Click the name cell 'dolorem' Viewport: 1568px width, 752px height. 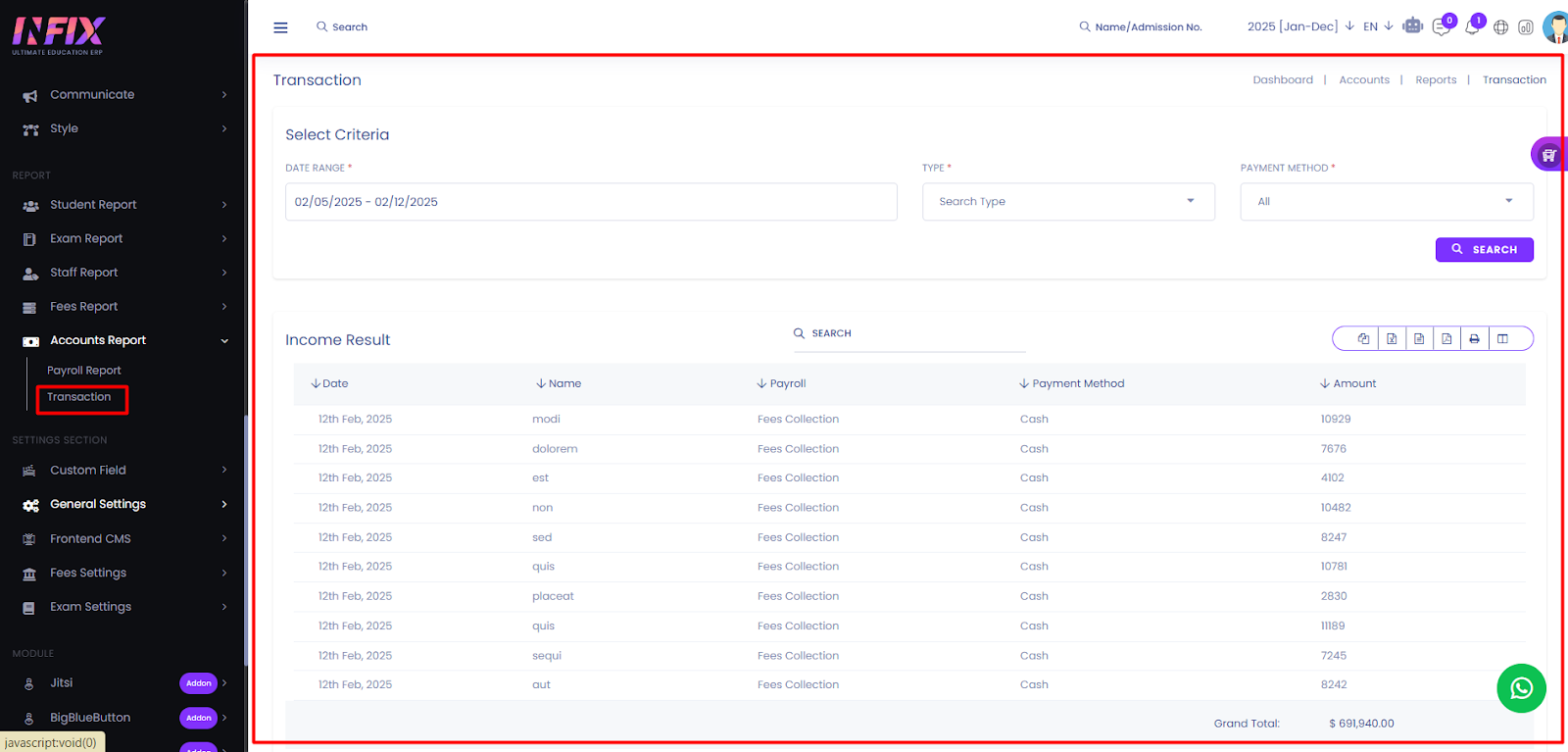pos(555,449)
